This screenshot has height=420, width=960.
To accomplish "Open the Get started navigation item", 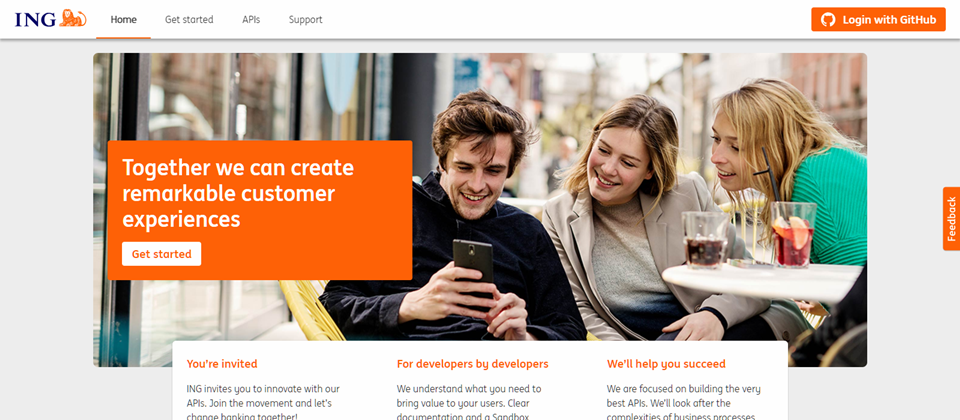I will (x=189, y=20).
